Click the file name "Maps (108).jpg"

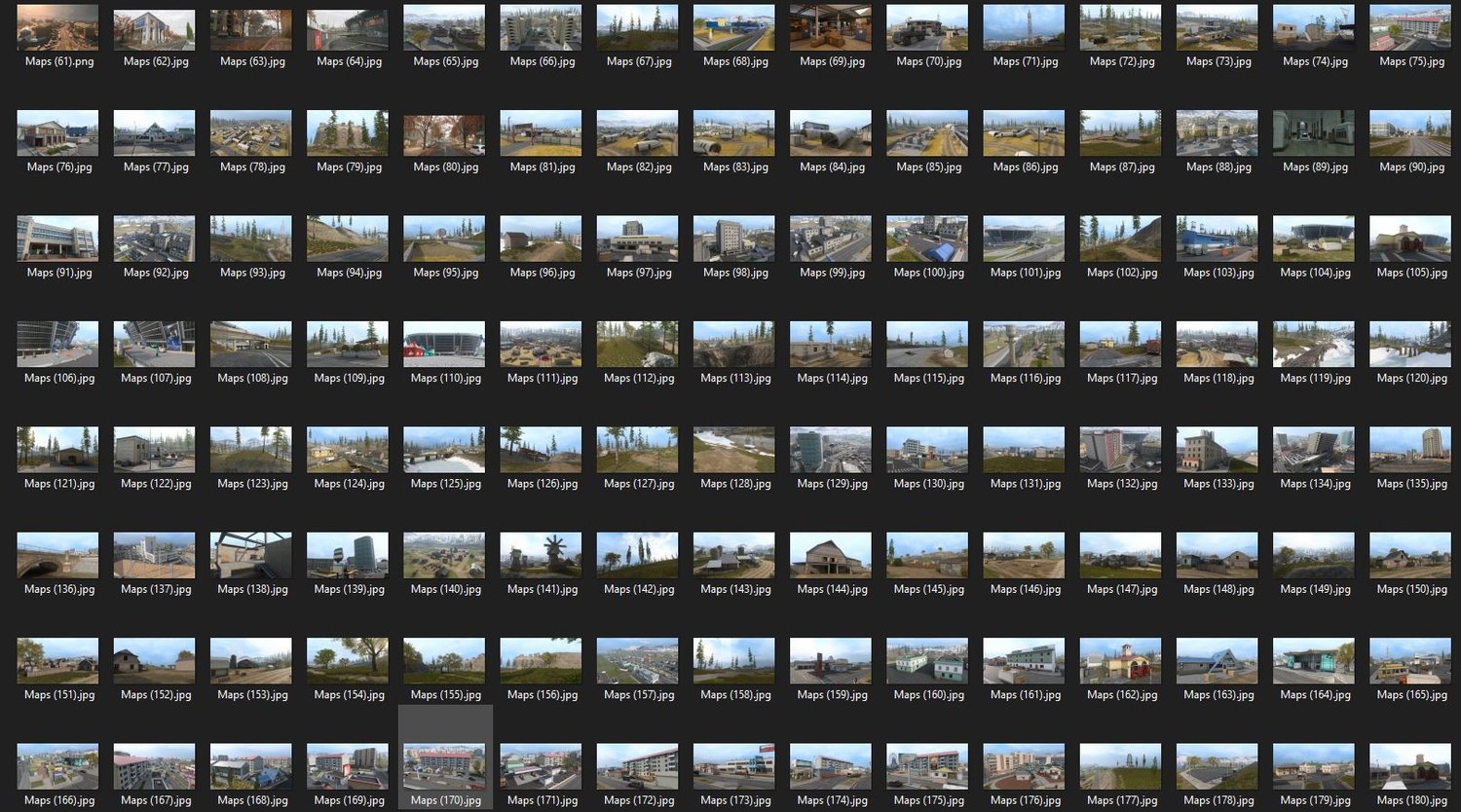pos(252,378)
